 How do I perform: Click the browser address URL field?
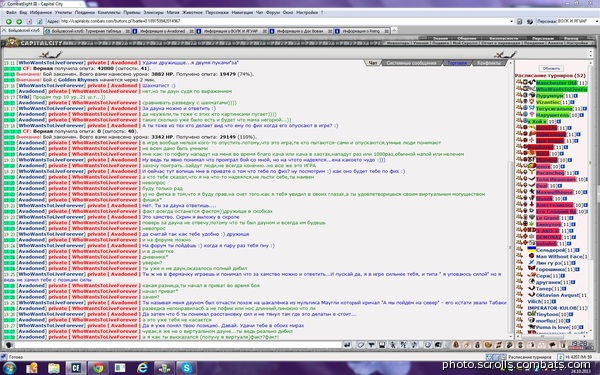(285, 21)
